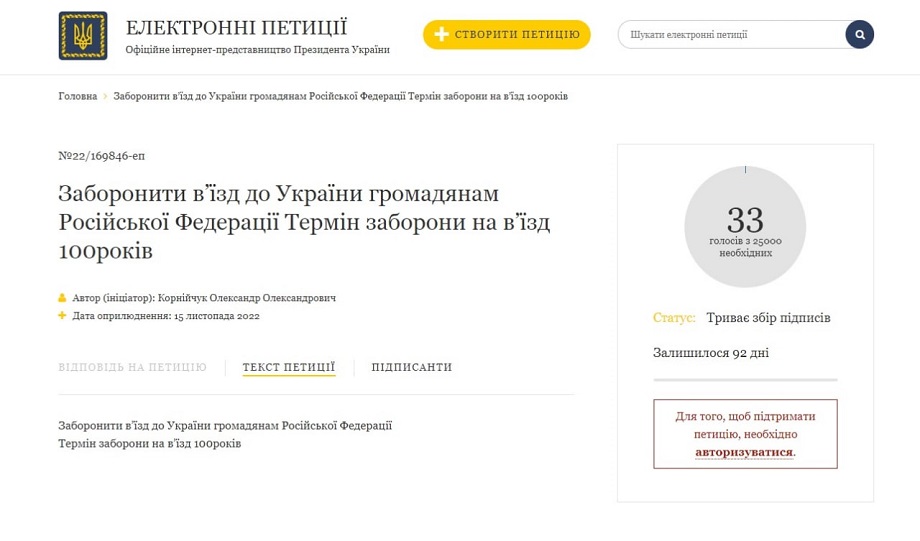
Task: Open the Підписанти tab
Action: click(x=412, y=367)
